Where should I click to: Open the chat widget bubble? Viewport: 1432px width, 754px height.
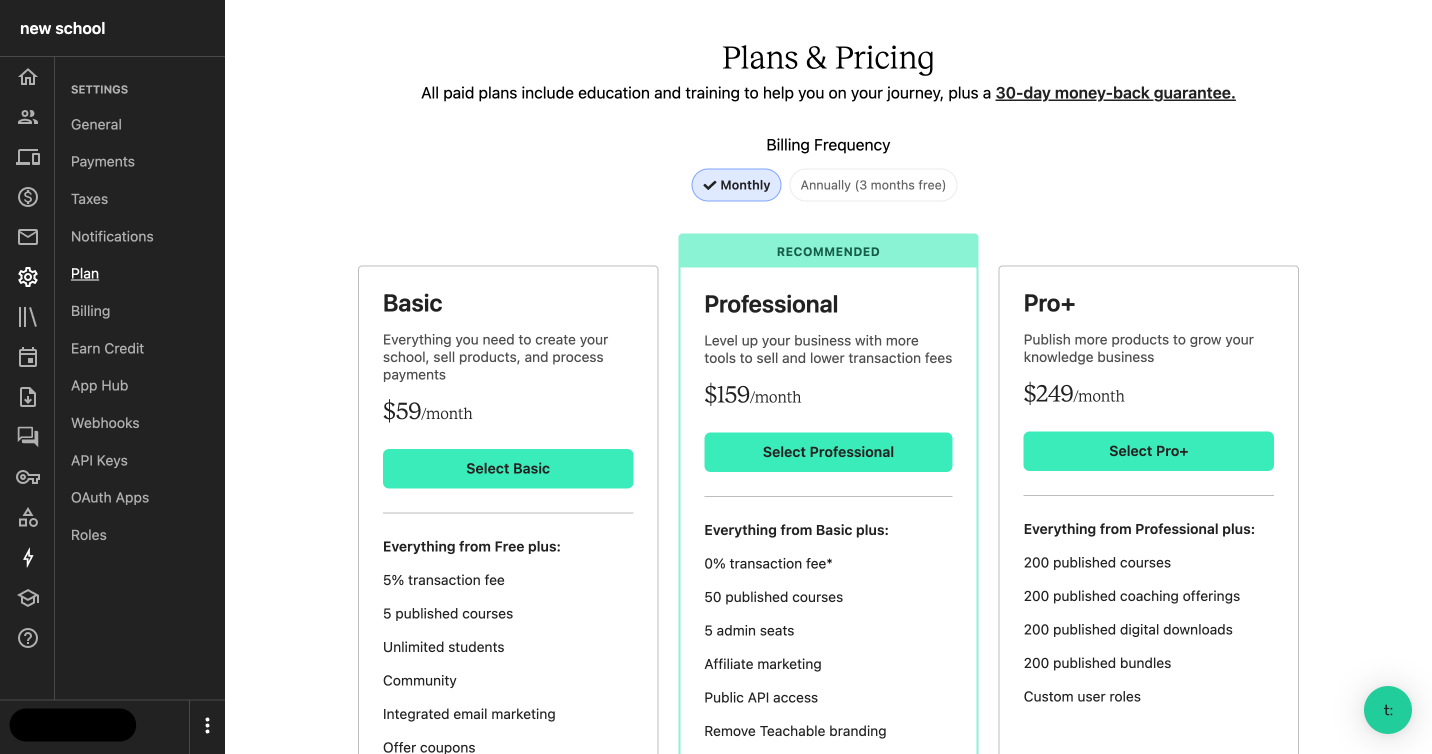[x=1388, y=710]
